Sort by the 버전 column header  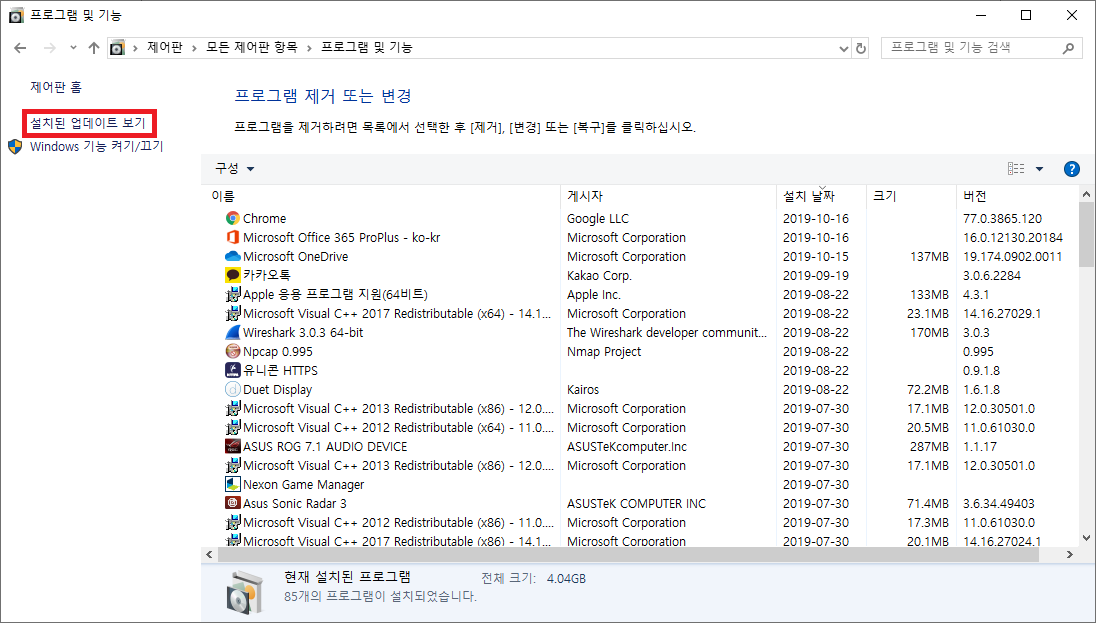point(1016,196)
